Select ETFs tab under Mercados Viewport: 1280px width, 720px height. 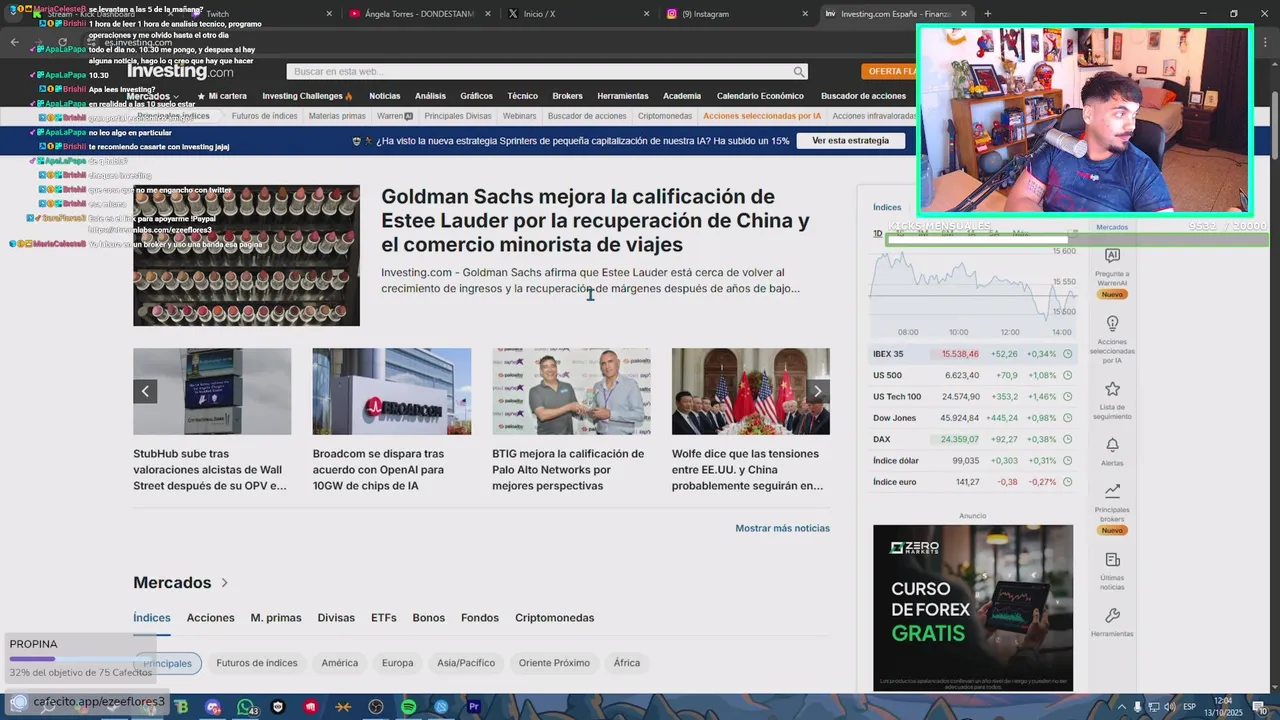pyautogui.click(x=384, y=618)
